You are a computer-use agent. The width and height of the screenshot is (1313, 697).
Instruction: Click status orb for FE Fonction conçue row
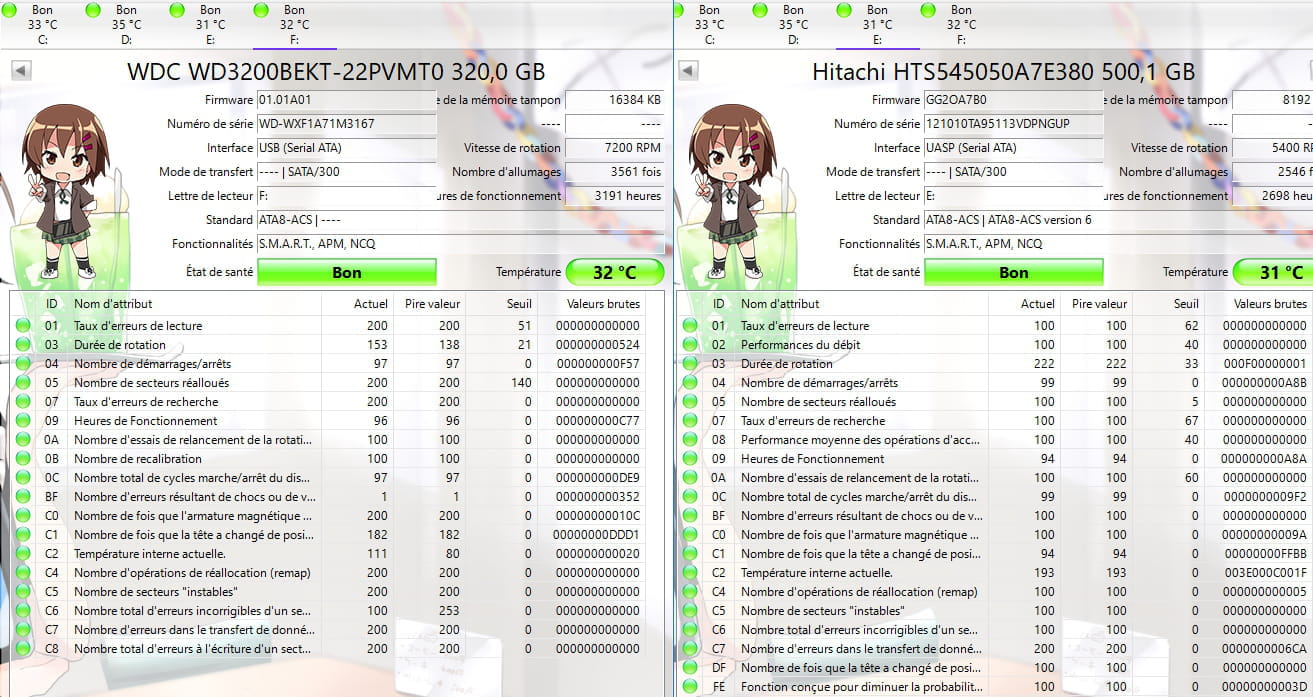click(690, 687)
